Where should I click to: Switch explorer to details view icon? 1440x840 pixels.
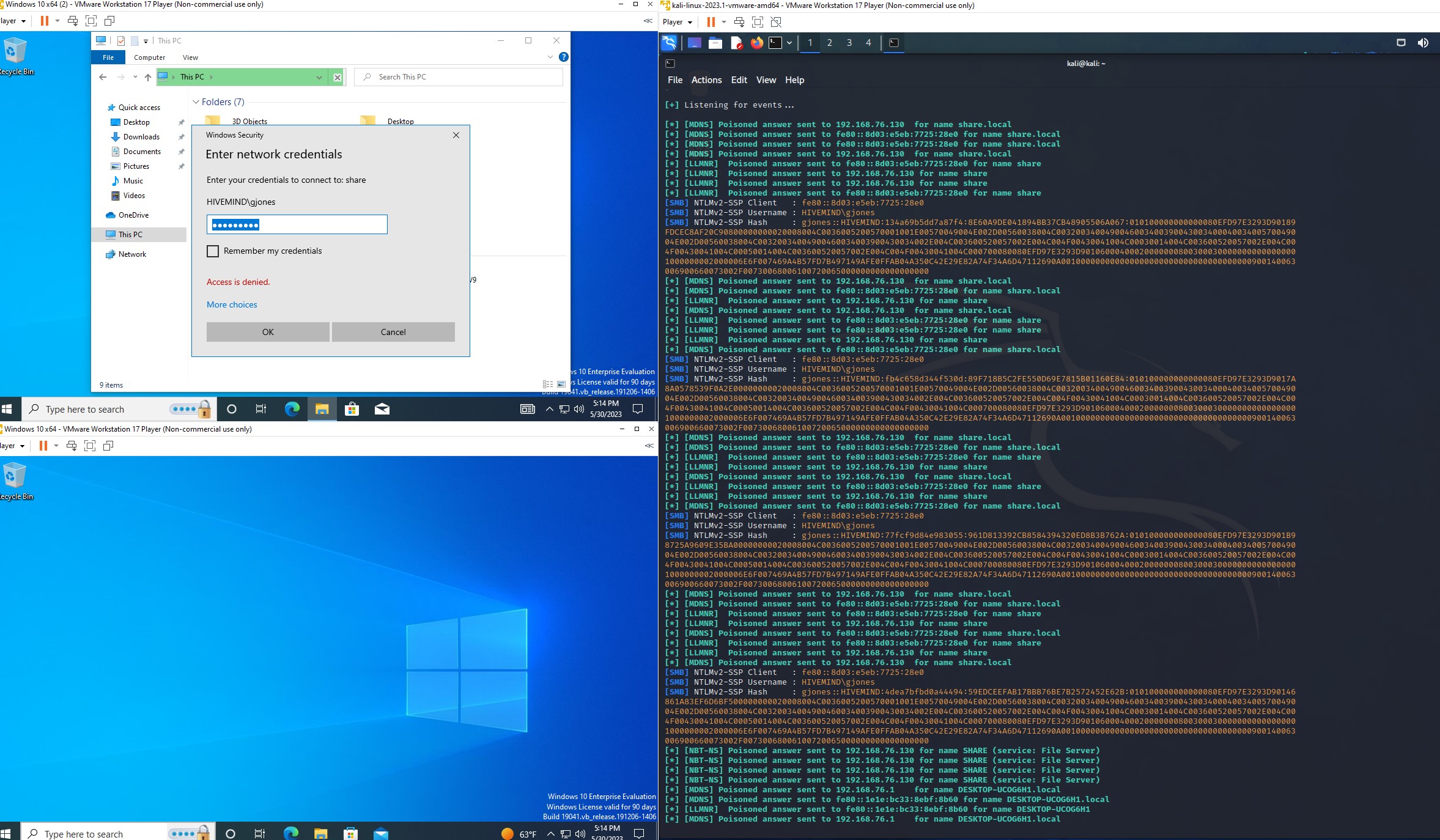(548, 385)
